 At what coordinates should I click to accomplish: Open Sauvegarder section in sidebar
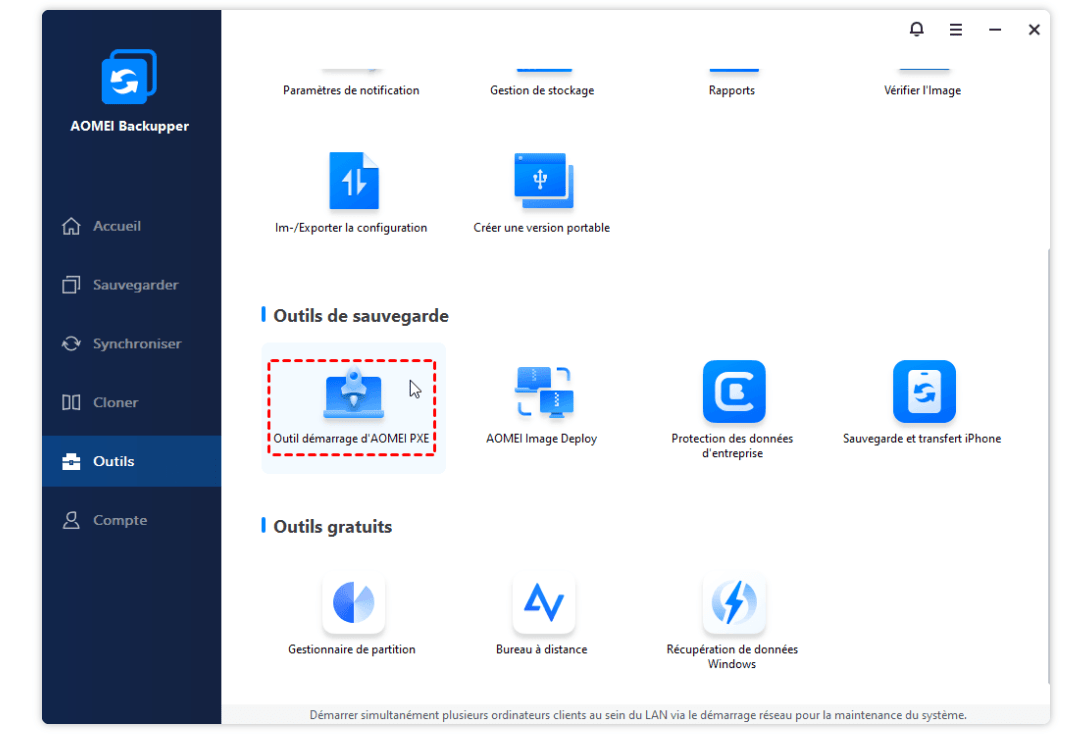click(x=132, y=285)
